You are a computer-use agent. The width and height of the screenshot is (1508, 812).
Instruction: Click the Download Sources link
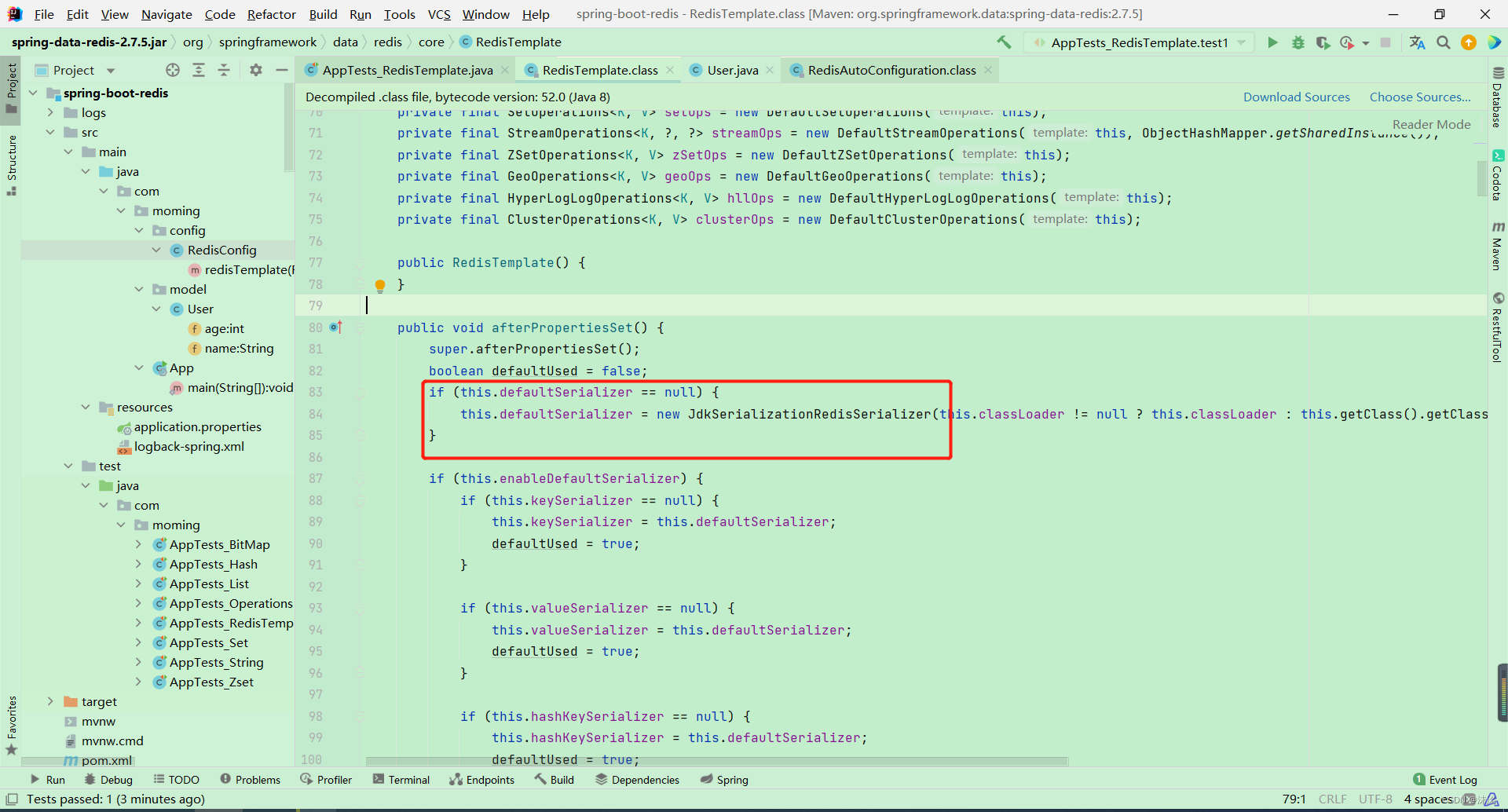click(1296, 97)
